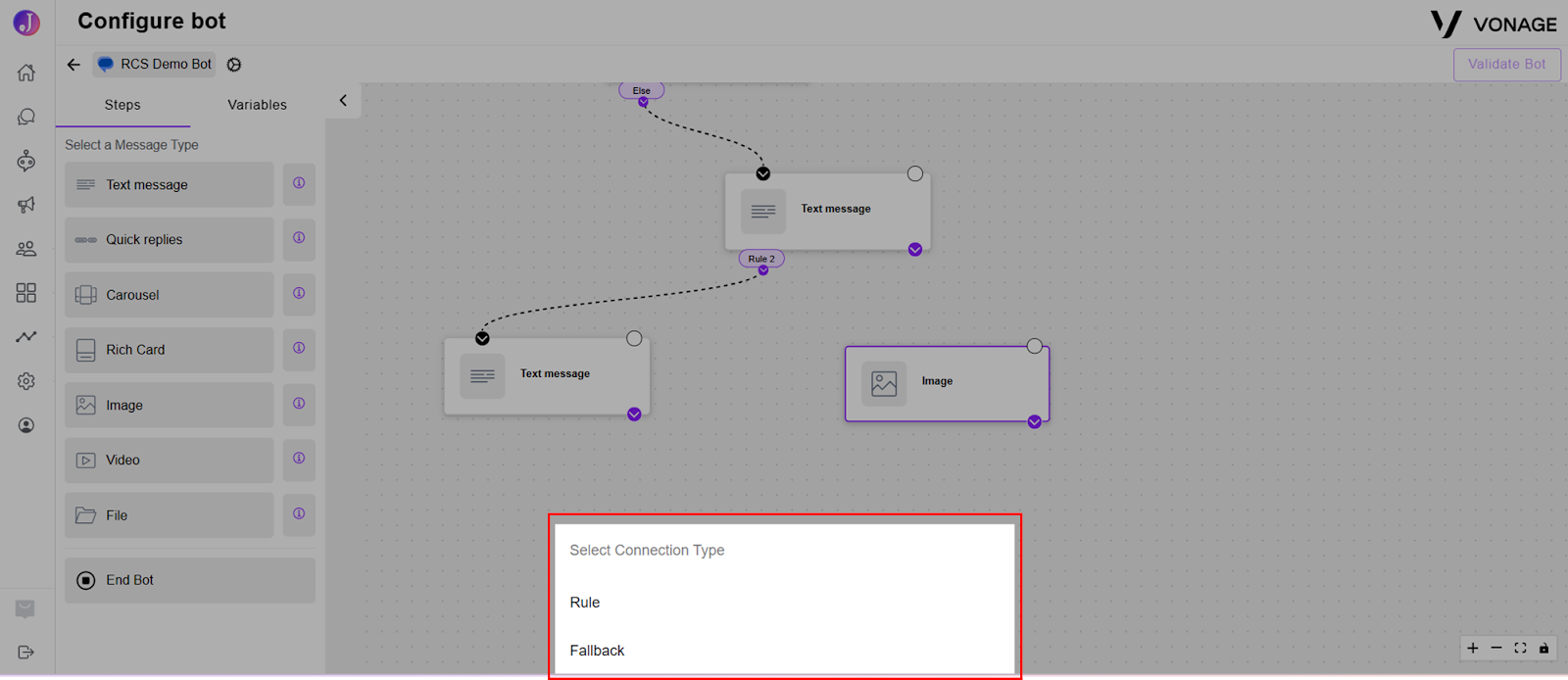Image resolution: width=1568 pixels, height=680 pixels.
Task: Click the bot settings gear beside RCS Demo Bot
Action: click(234, 65)
